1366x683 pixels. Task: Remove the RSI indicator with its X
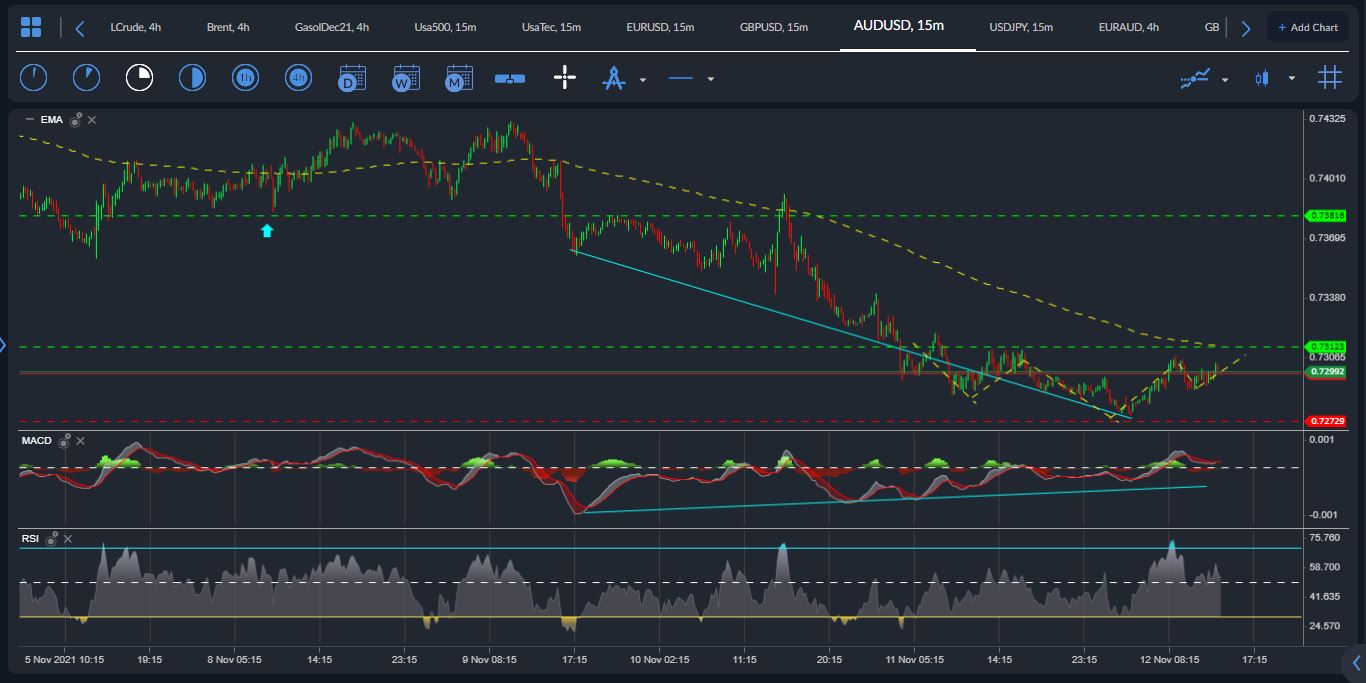point(68,538)
